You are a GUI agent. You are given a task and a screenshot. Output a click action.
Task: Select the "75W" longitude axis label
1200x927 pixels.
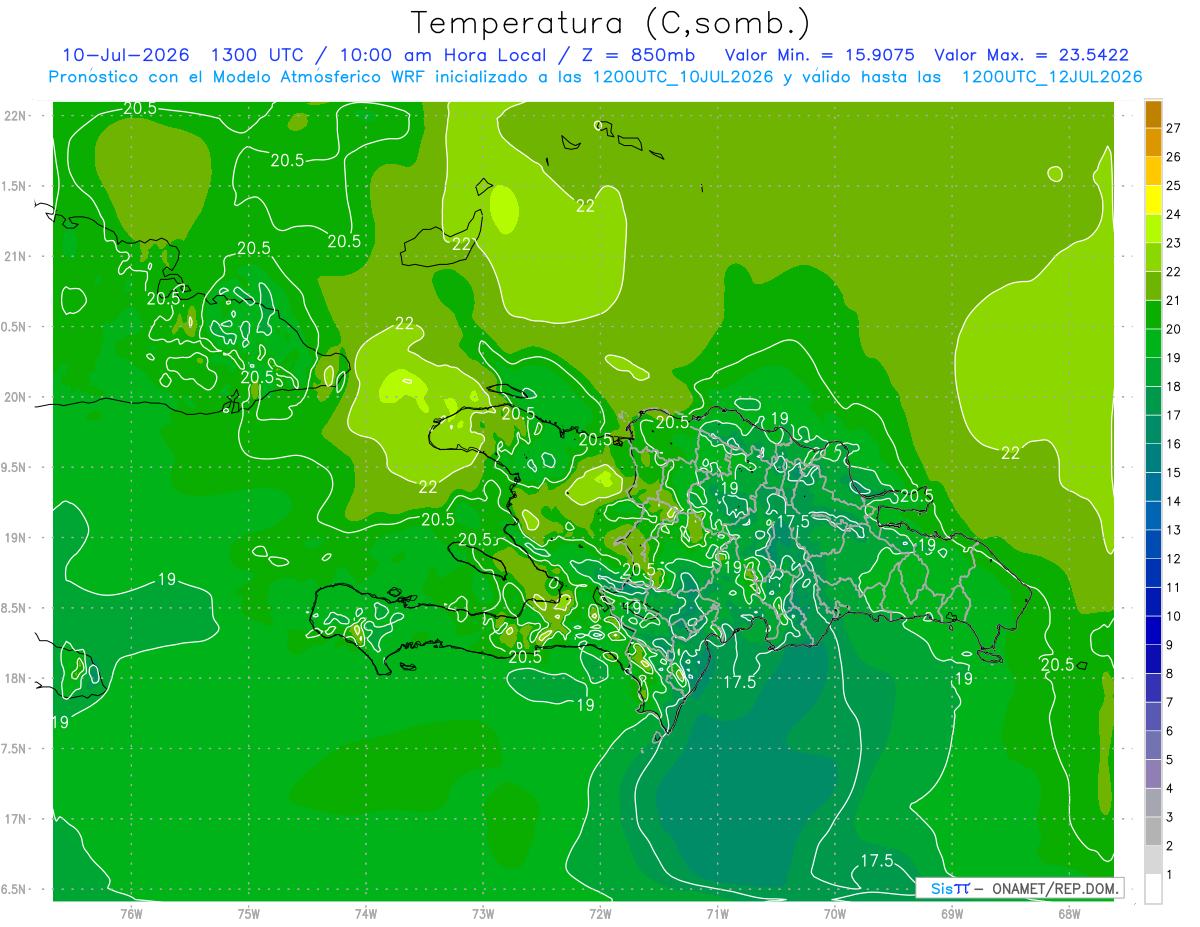pos(249,914)
